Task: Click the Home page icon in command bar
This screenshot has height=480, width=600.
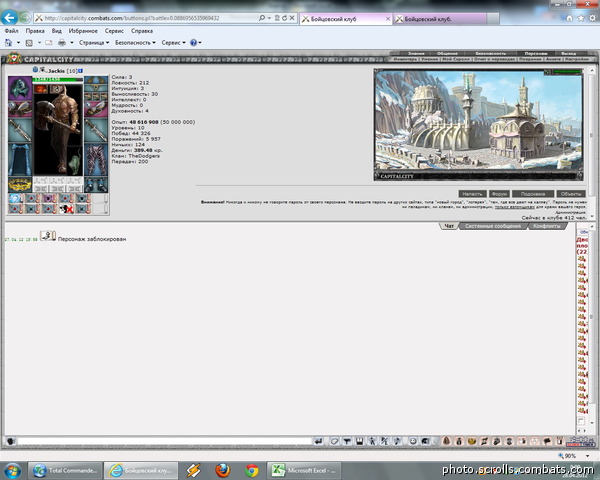Action: click(8, 42)
